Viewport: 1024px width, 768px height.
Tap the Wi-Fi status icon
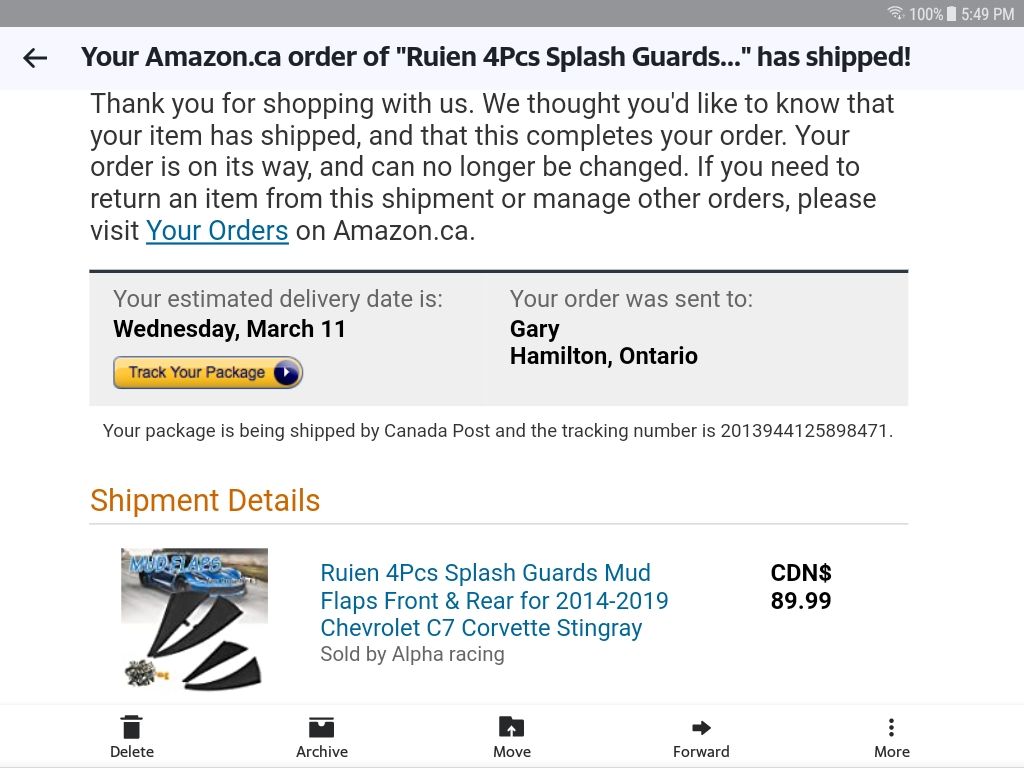click(896, 14)
